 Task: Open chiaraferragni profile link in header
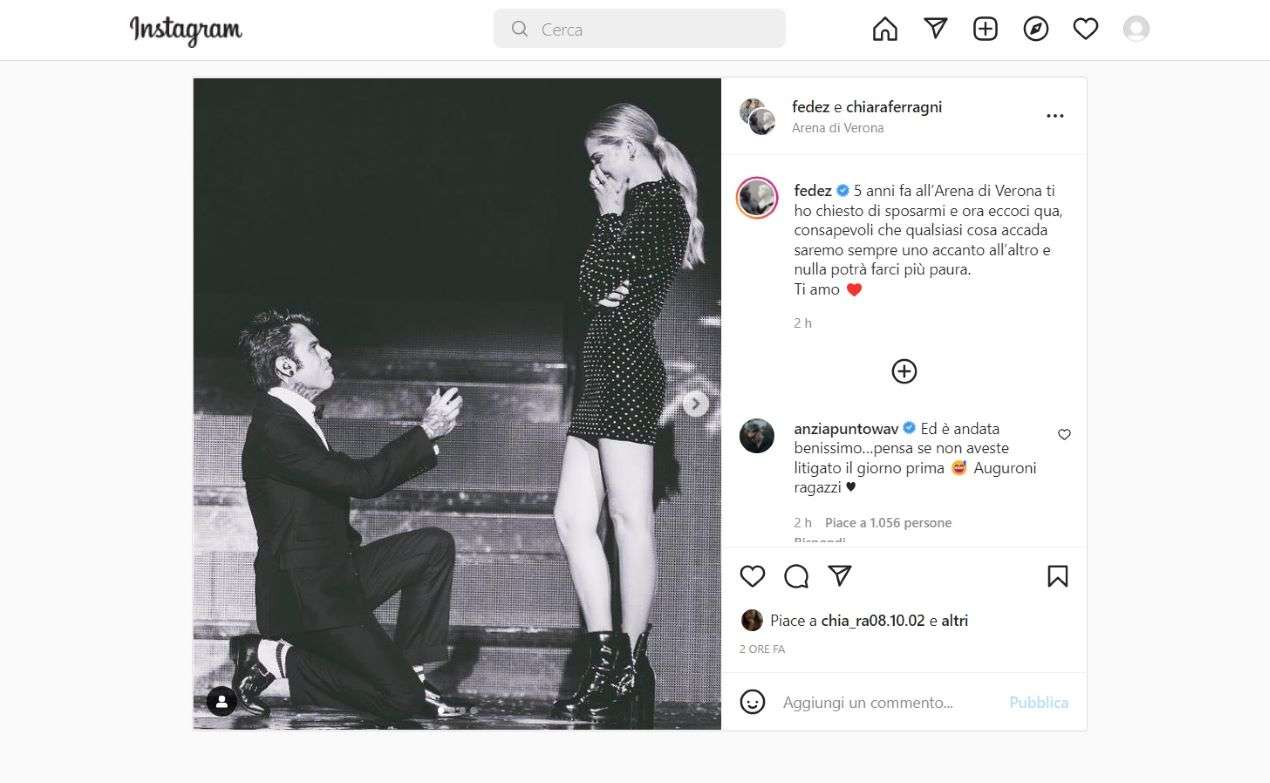[x=894, y=107]
